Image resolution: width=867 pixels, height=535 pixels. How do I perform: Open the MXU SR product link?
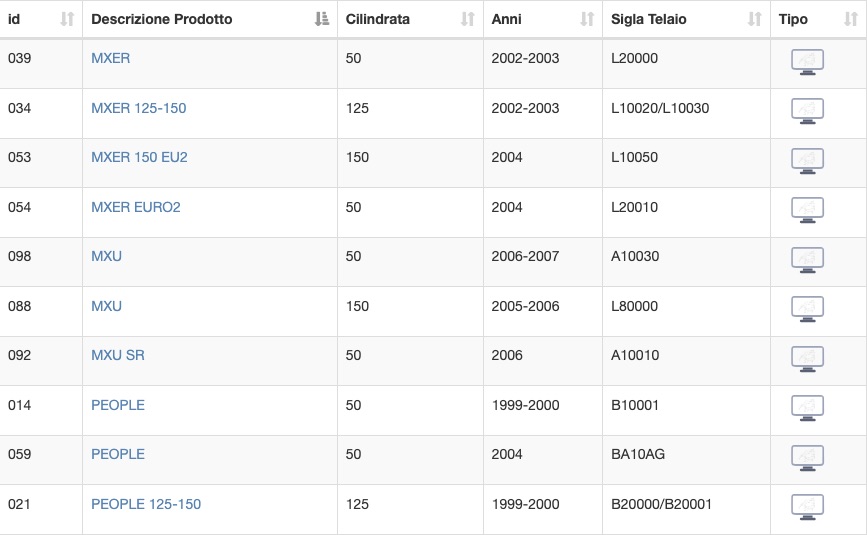click(x=118, y=355)
